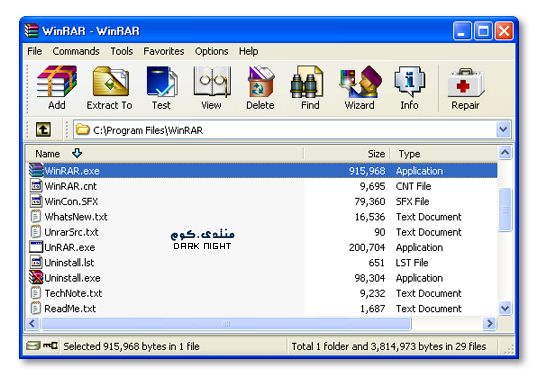The image size is (538, 376).
Task: Select the Uninstall.lst file name
Action: point(69,262)
